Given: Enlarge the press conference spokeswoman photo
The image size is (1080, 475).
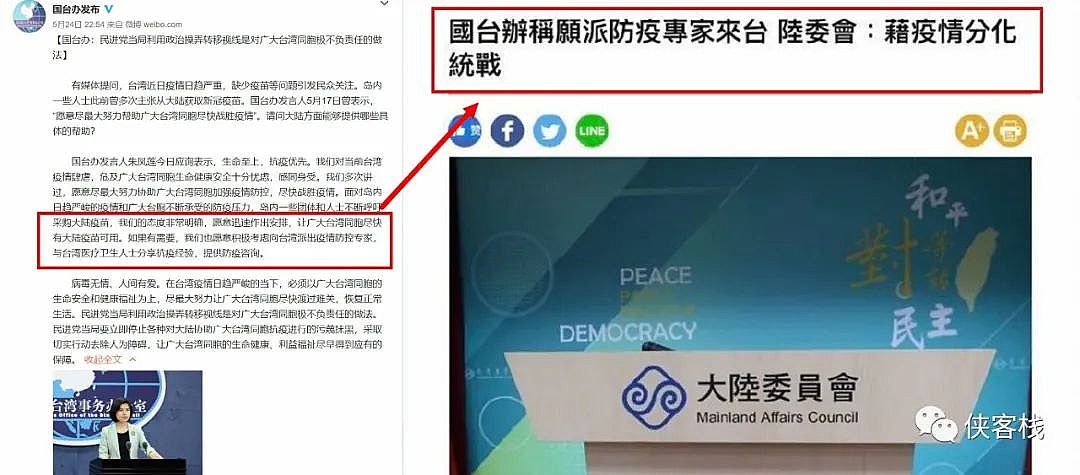Looking at the screenshot, I should (x=127, y=423).
